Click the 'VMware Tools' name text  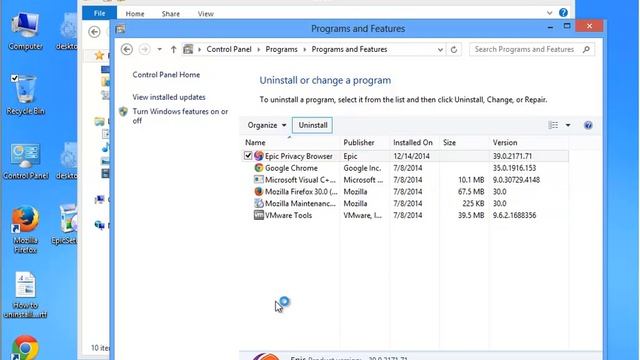(x=288, y=215)
